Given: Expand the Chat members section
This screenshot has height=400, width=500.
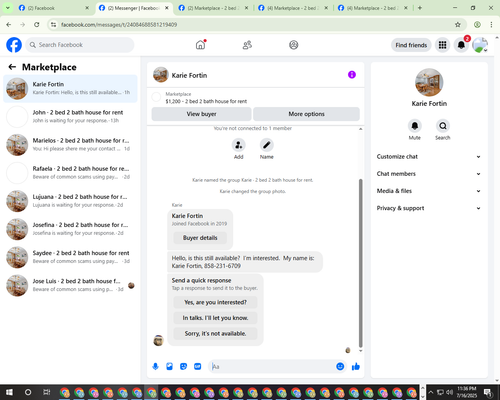Looking at the screenshot, I should 429,174.
